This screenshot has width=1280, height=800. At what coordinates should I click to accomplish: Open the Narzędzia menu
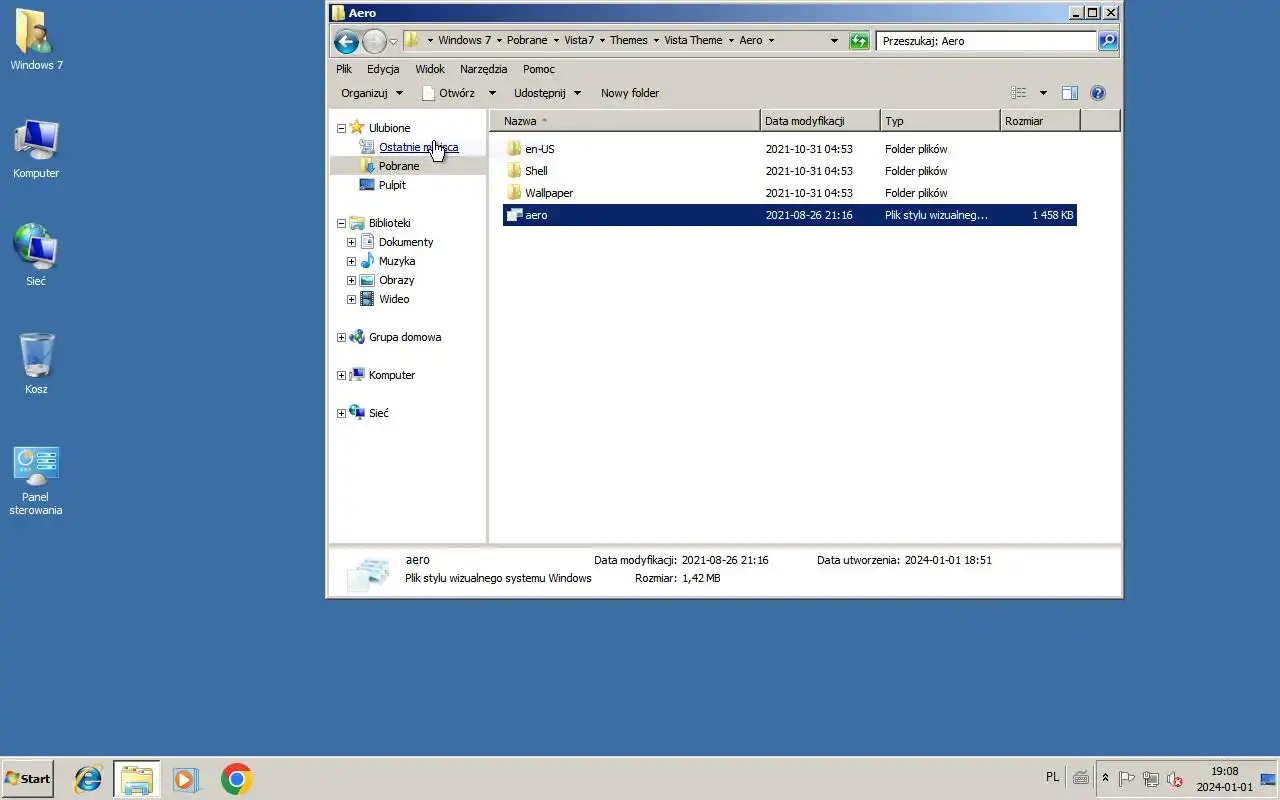(x=484, y=69)
